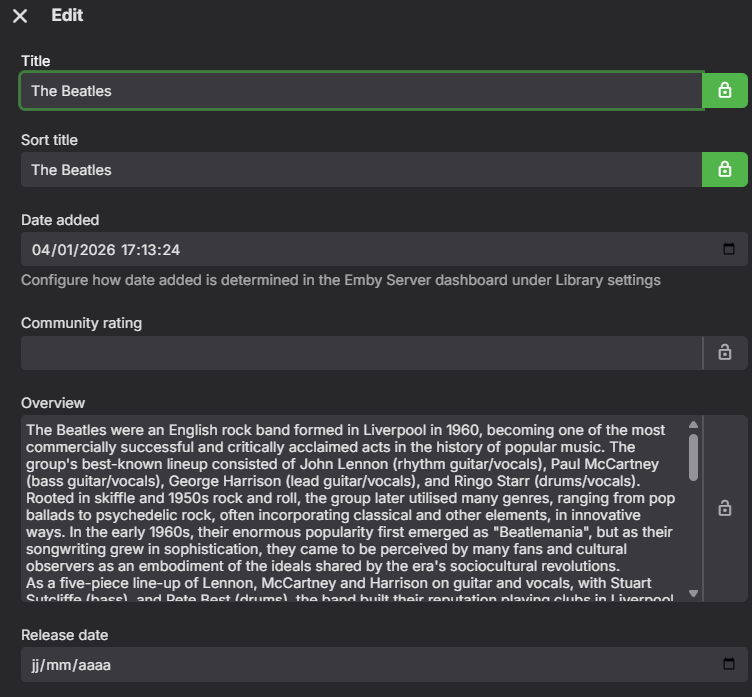Focus the Sort title input field

[x=360, y=170]
